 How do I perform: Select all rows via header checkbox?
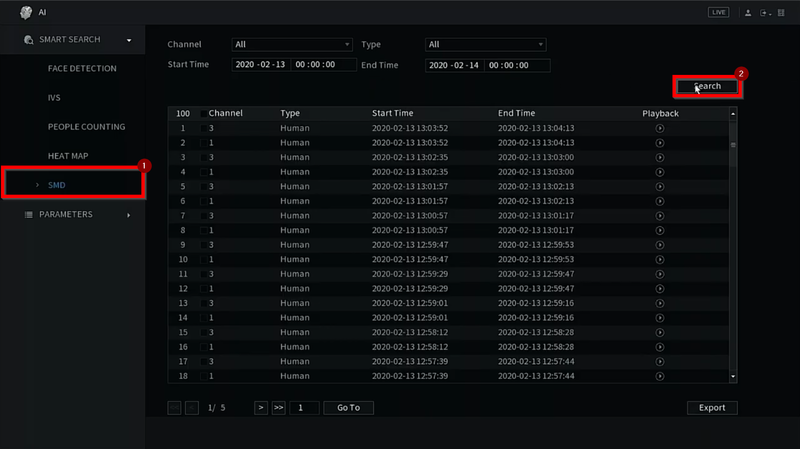[x=204, y=114]
